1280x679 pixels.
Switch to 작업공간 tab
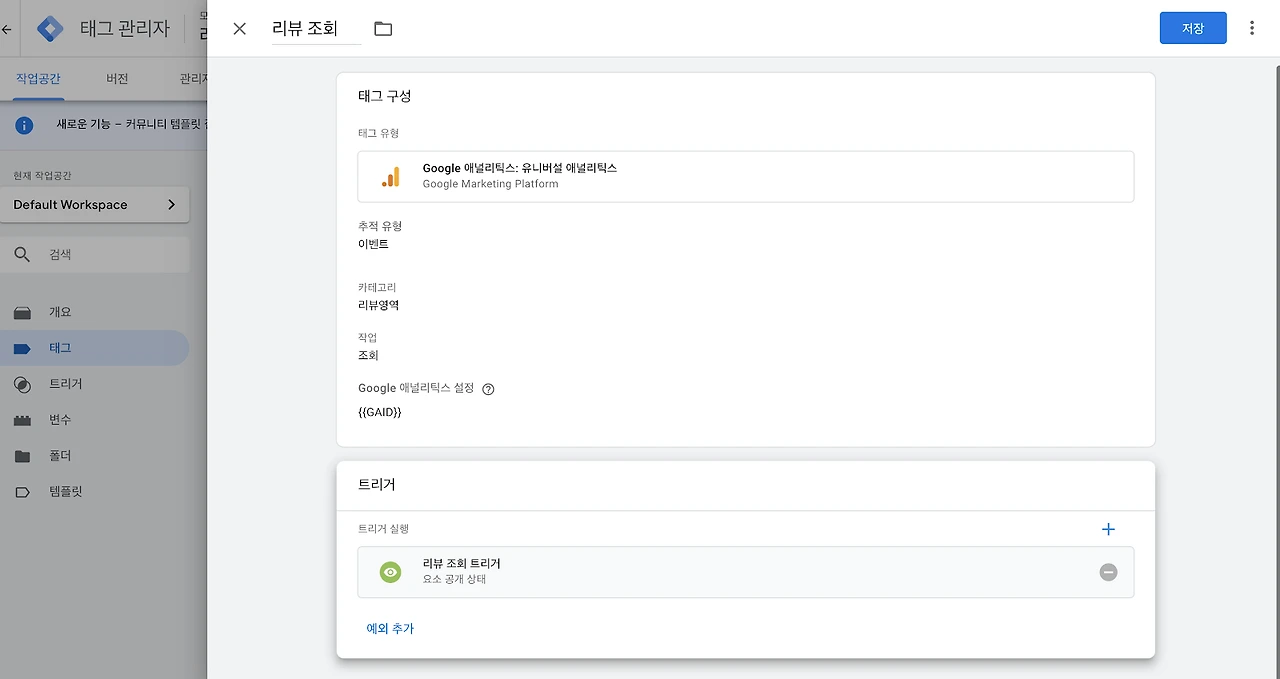pos(39,79)
